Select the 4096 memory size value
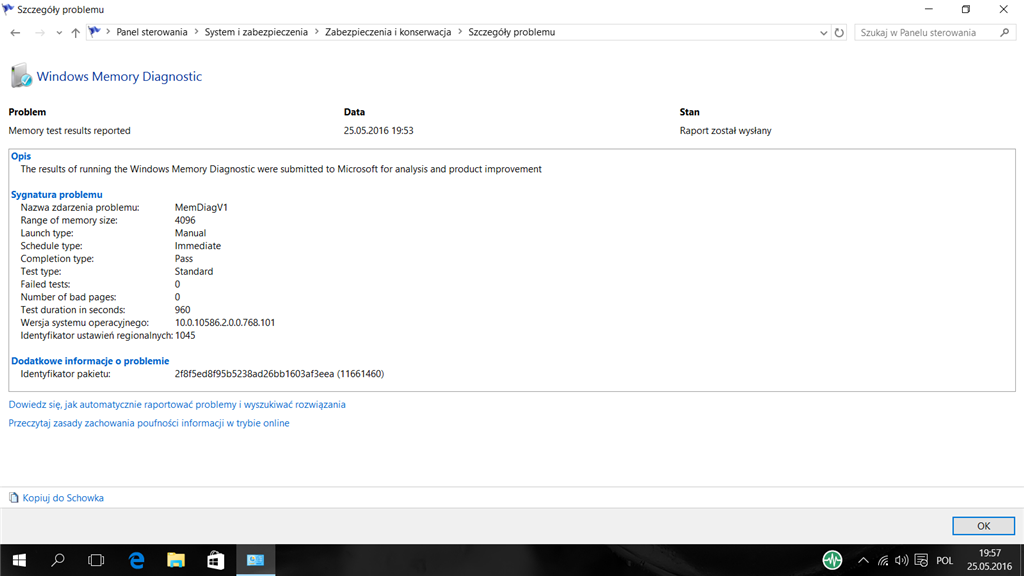Image resolution: width=1024 pixels, height=576 pixels. click(x=185, y=220)
